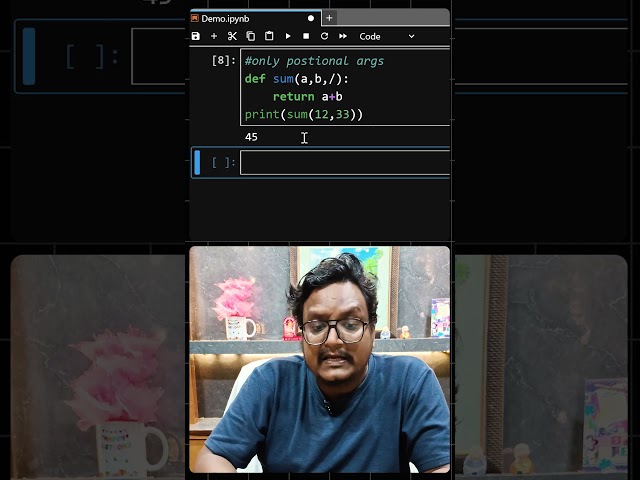Image resolution: width=640 pixels, height=480 pixels.
Task: Click the empty cell's [ ]: prompt
Action: 224,162
